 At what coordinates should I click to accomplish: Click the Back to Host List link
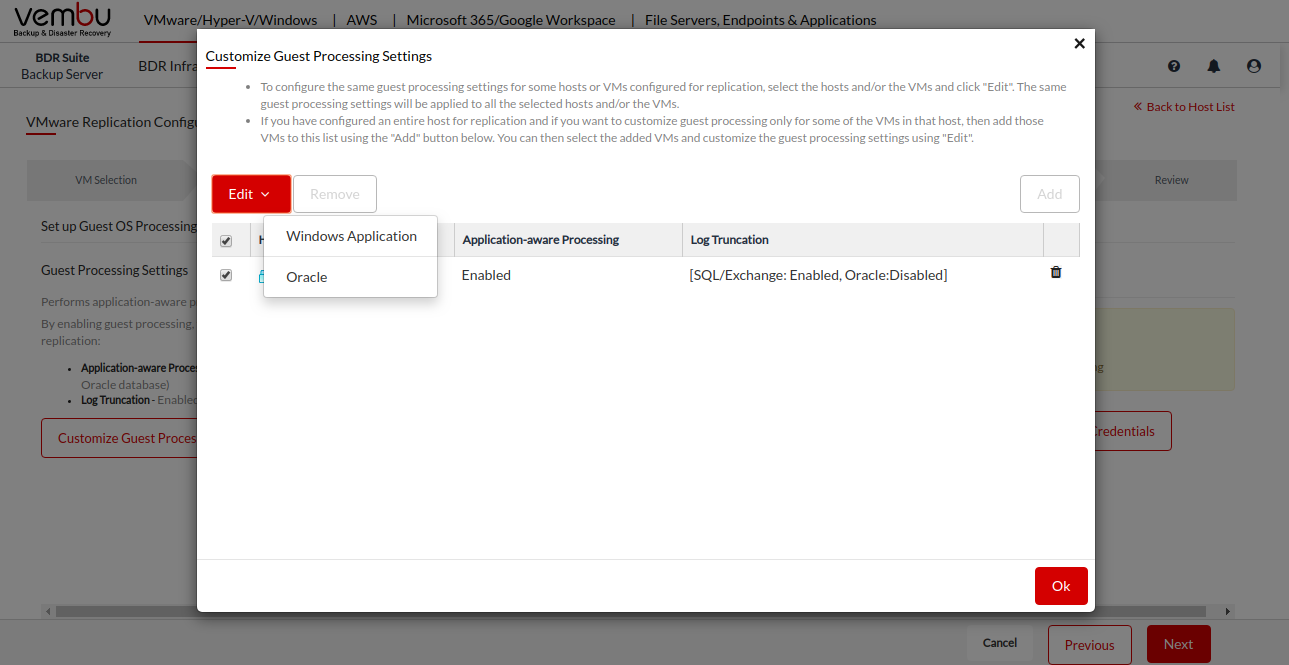click(x=1184, y=107)
